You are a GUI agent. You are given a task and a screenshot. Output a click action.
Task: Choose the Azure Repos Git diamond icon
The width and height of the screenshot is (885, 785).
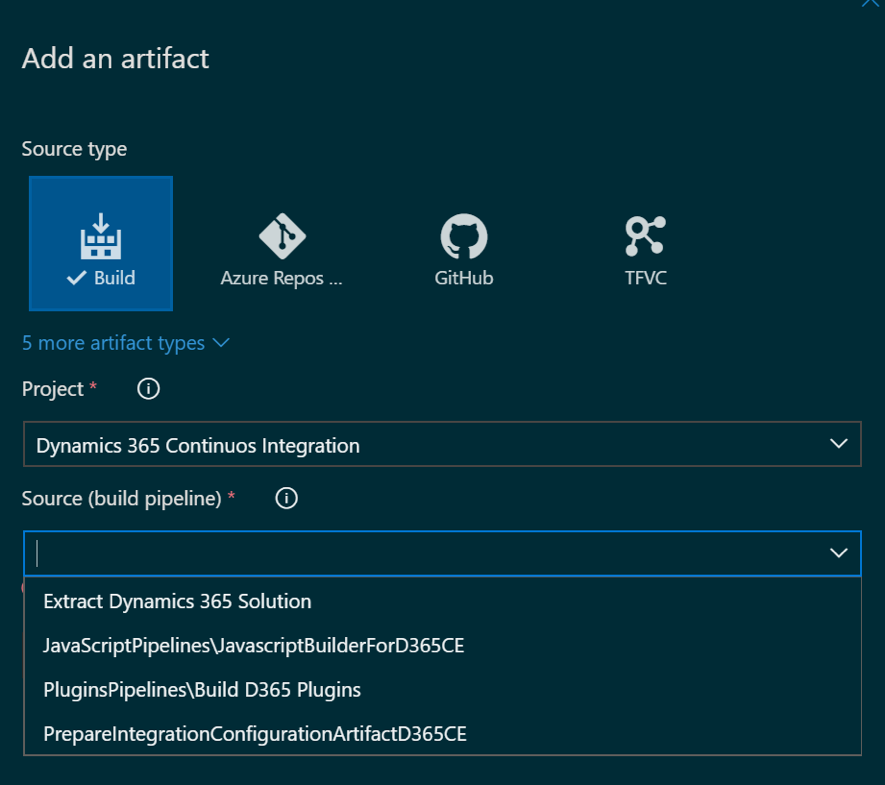pyautogui.click(x=282, y=236)
